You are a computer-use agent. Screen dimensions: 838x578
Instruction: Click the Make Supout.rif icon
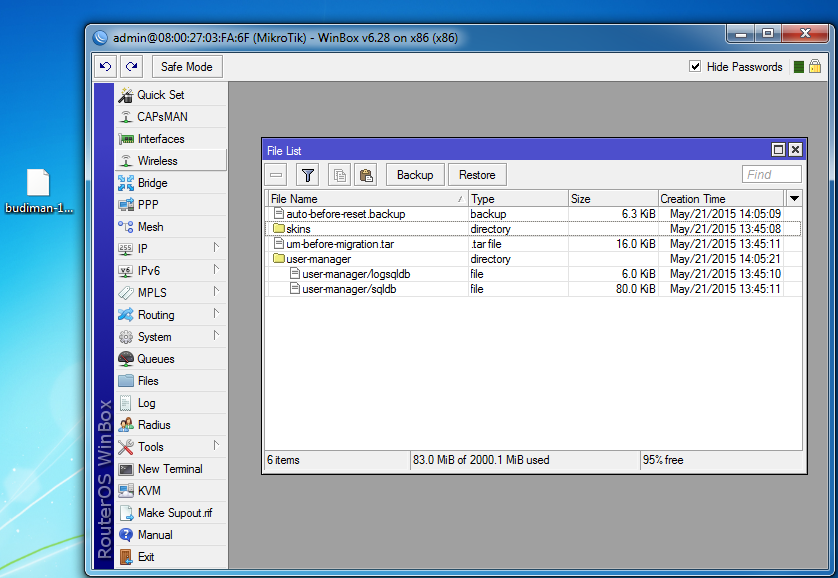coord(126,513)
